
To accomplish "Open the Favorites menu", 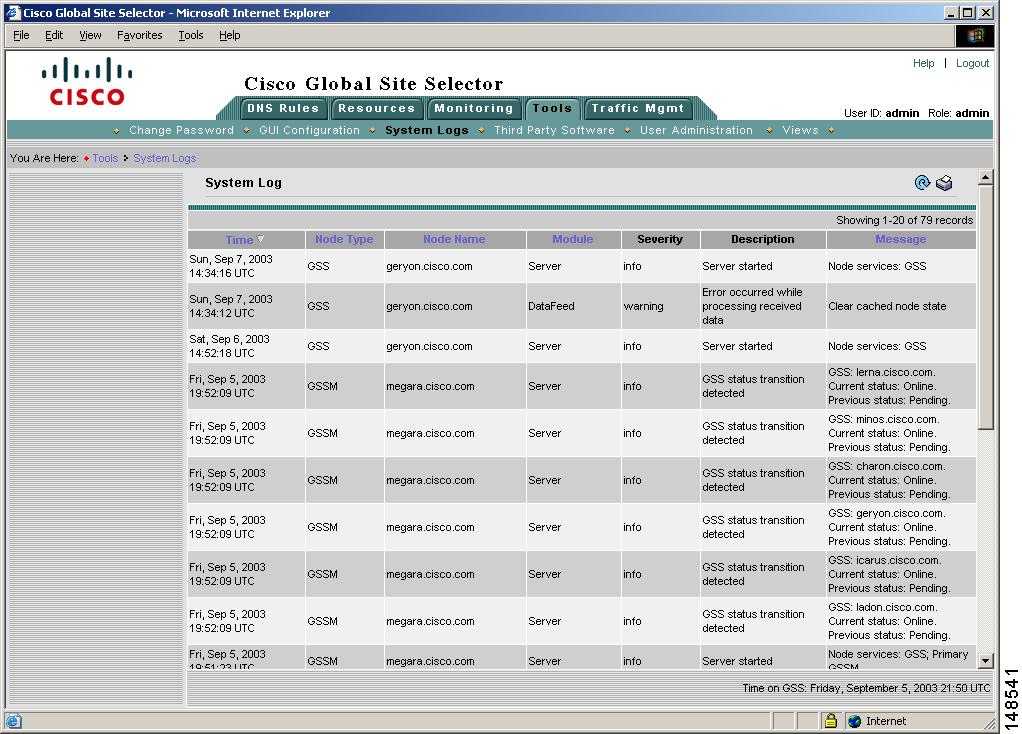I will pos(139,35).
